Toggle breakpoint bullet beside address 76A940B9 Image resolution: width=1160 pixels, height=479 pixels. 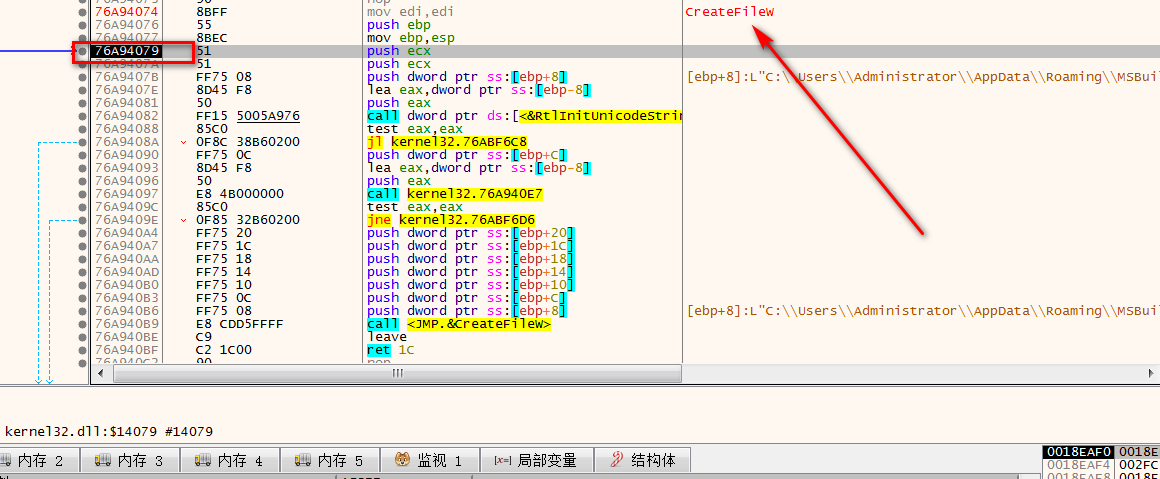[x=81, y=323]
